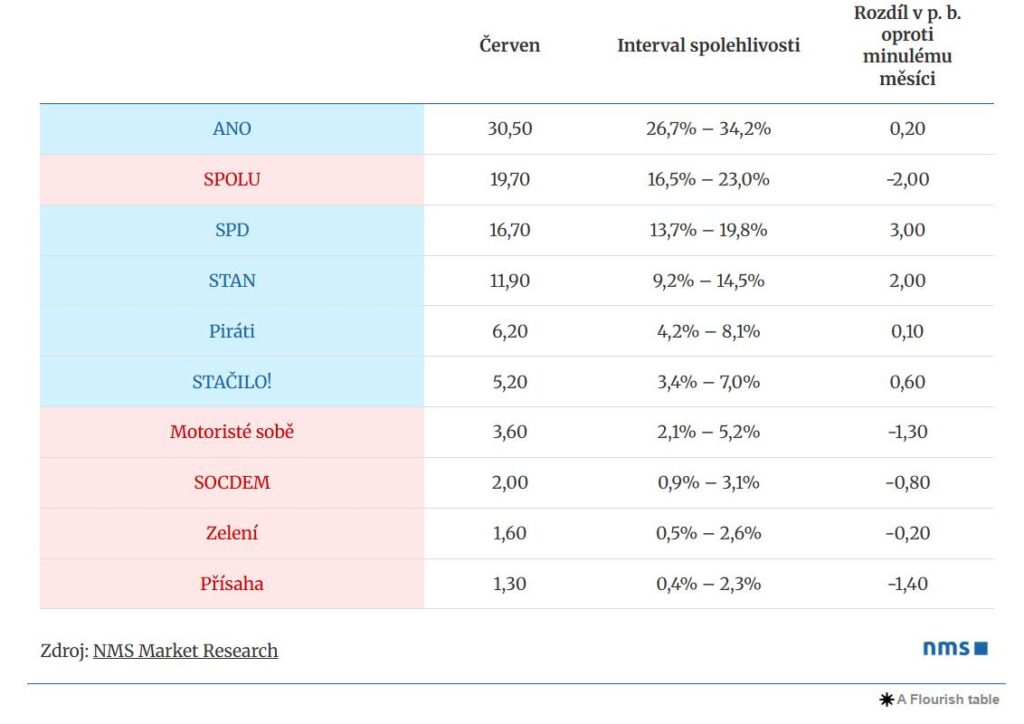Click the Flourish asterisk icon
The image size is (1024, 724).
[885, 700]
